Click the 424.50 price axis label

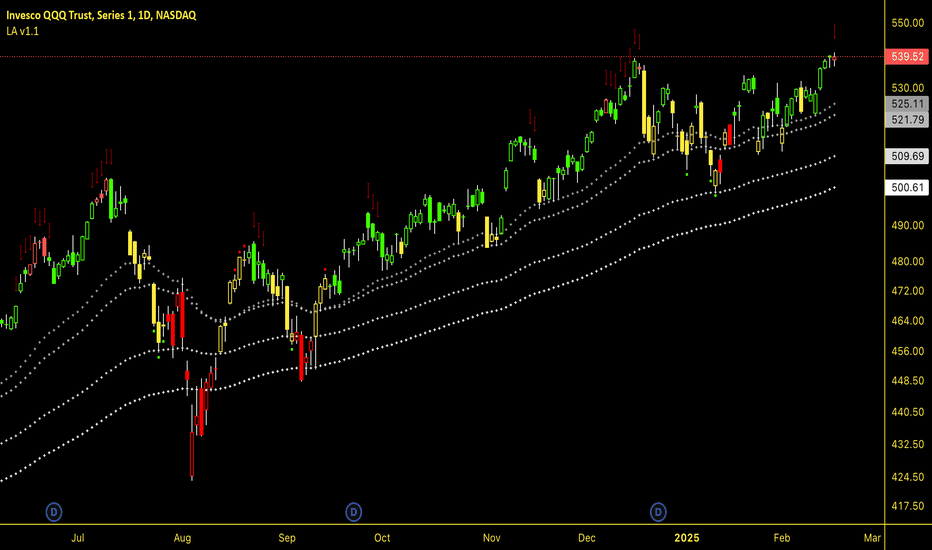point(908,477)
